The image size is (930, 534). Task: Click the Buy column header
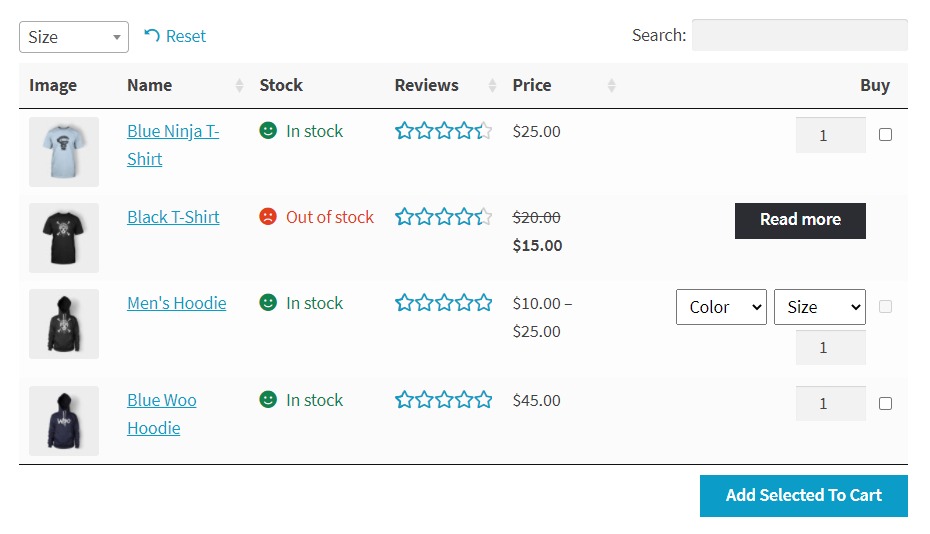pyautogui.click(x=875, y=85)
